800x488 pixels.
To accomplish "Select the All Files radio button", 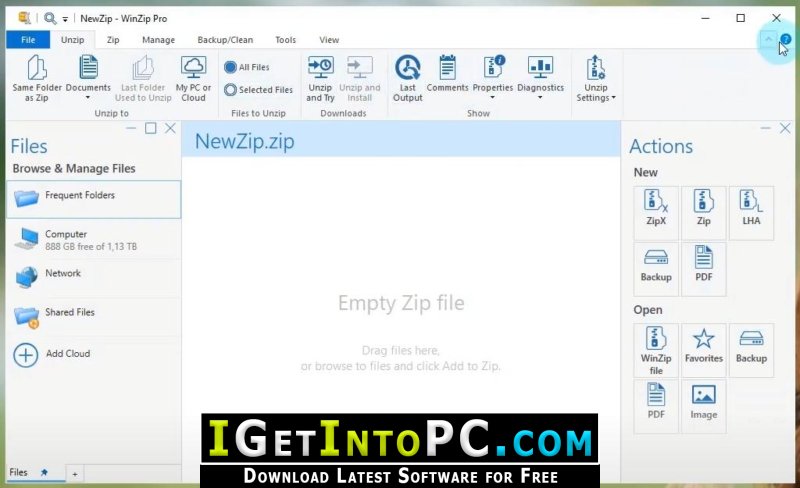I will [231, 67].
